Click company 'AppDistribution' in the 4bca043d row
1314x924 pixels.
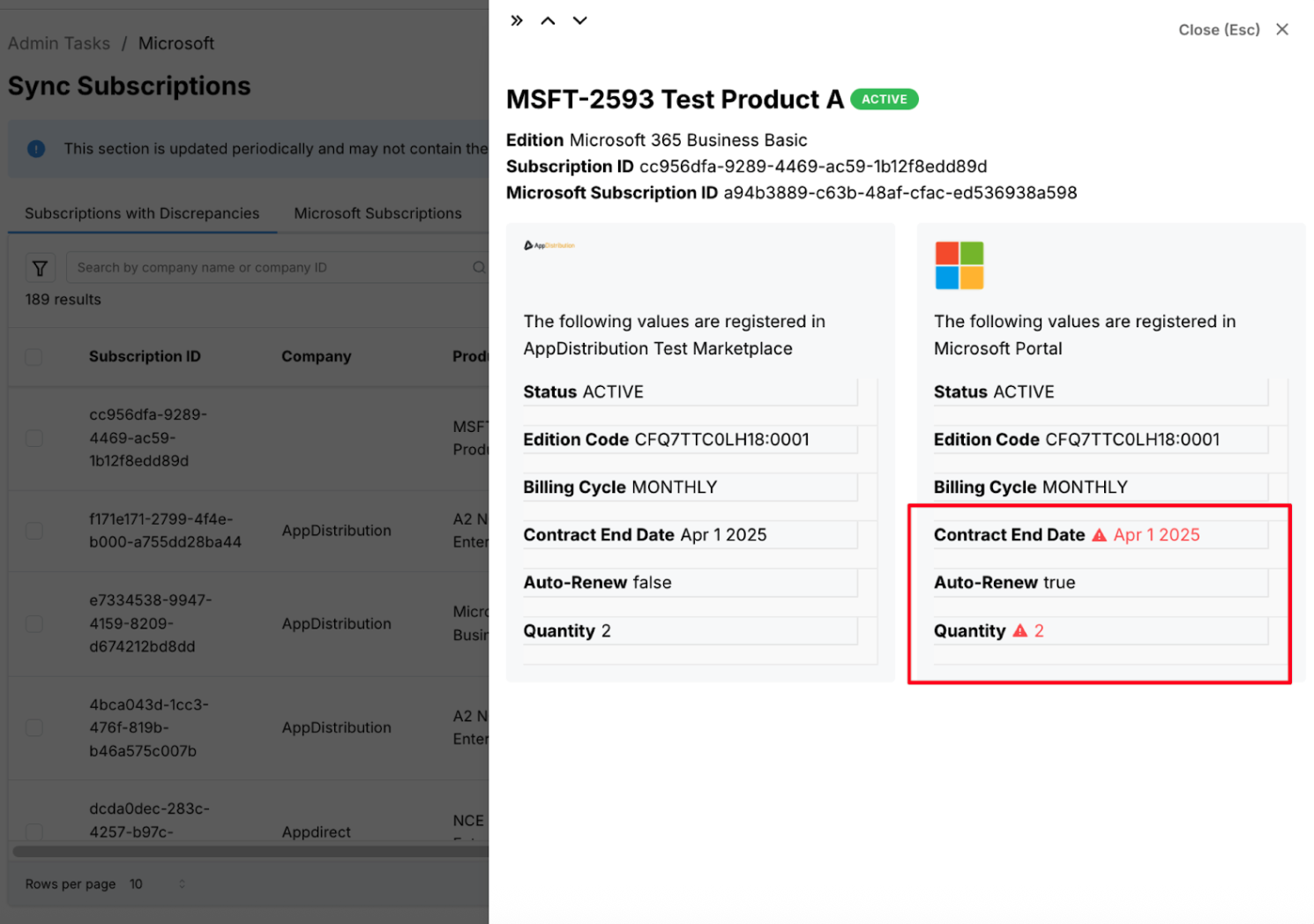point(337,727)
